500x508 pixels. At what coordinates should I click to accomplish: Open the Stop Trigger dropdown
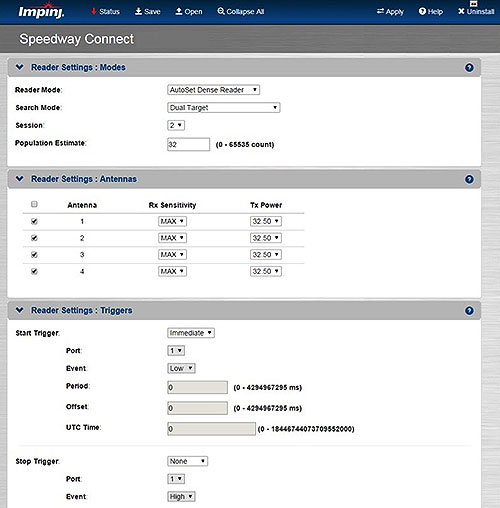[x=187, y=461]
